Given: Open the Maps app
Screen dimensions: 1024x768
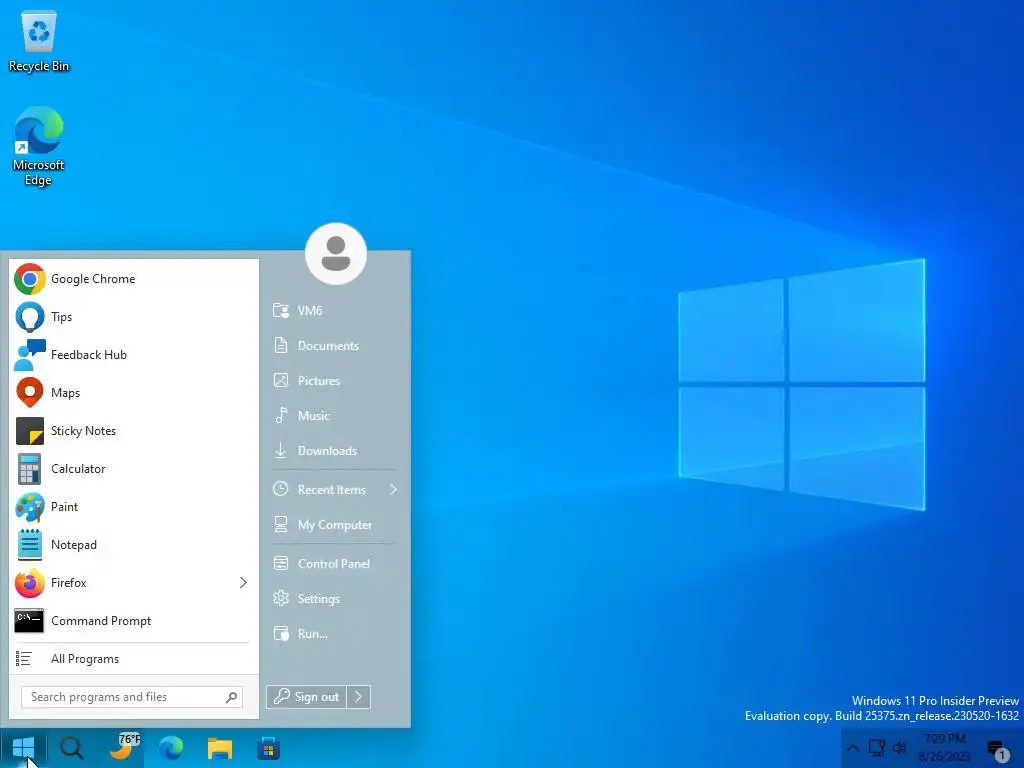Looking at the screenshot, I should click(x=134, y=392).
